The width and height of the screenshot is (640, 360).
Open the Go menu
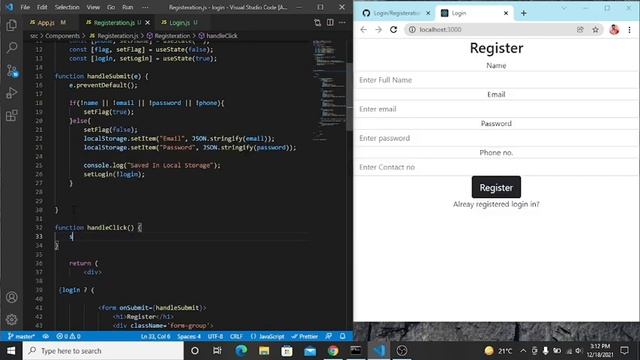[x=111, y=7]
